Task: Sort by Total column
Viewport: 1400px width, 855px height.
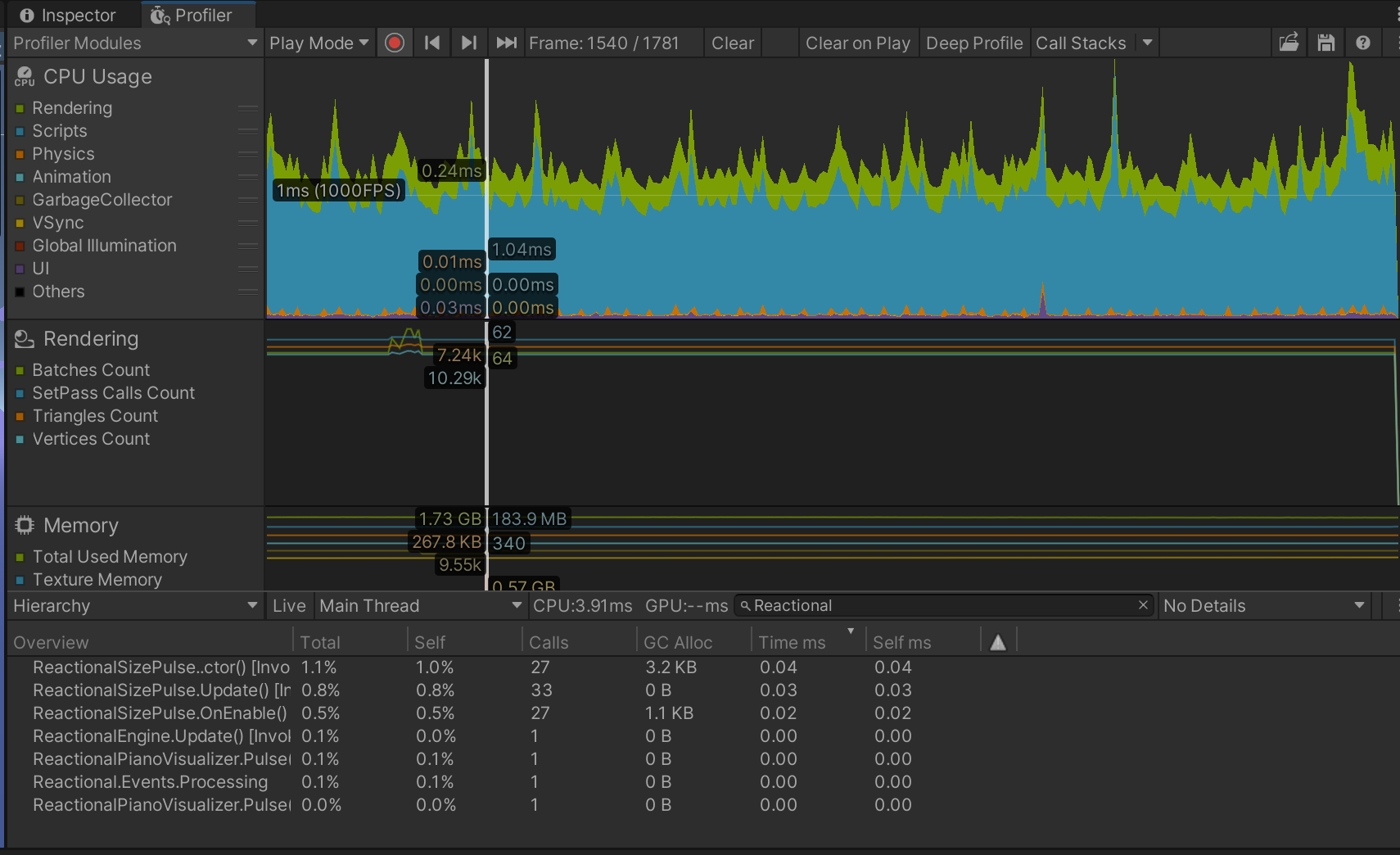Action: [350, 643]
